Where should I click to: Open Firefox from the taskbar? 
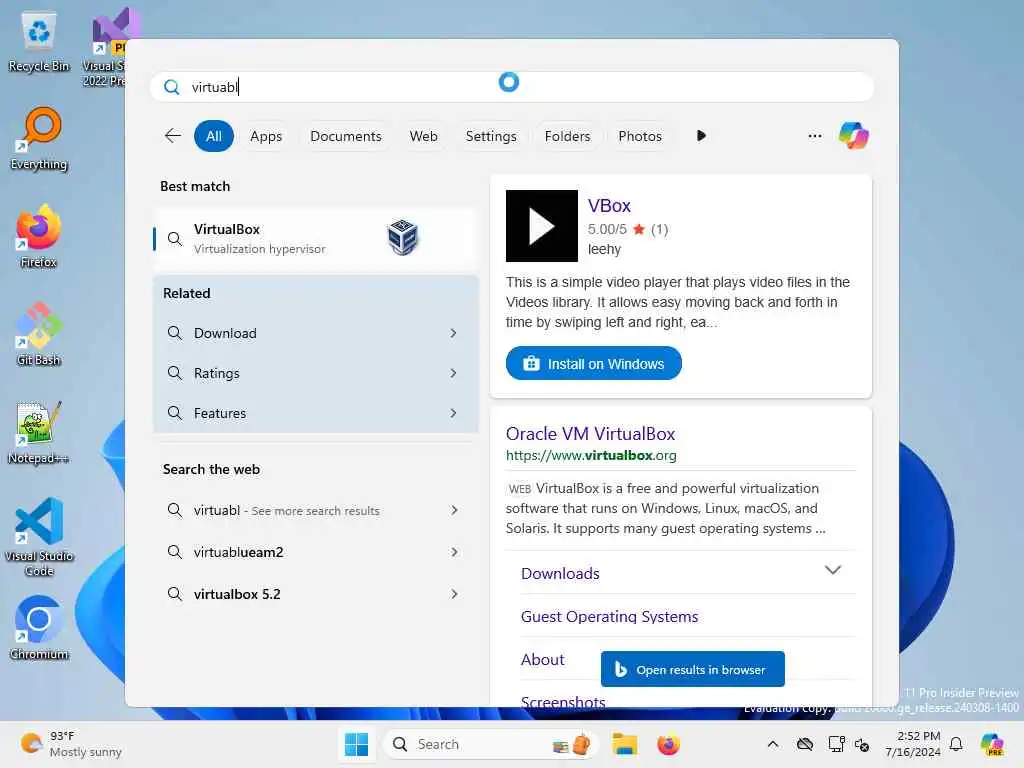pos(668,744)
